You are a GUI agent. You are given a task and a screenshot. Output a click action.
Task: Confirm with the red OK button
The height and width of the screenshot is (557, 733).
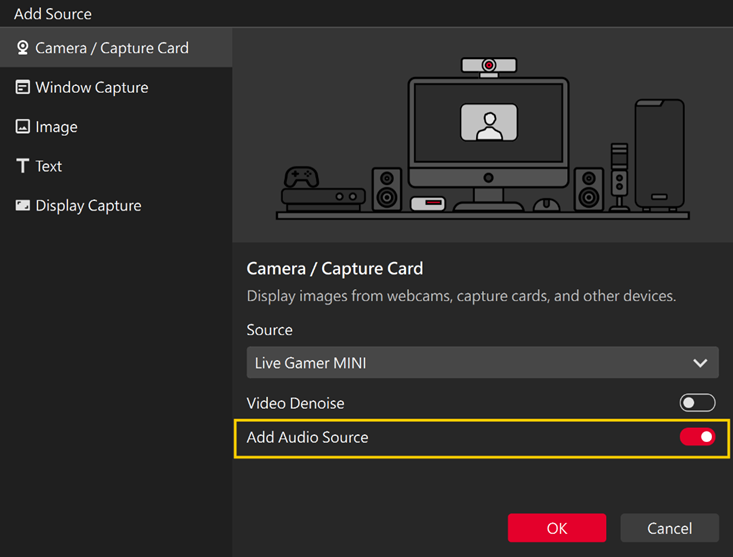pyautogui.click(x=556, y=528)
